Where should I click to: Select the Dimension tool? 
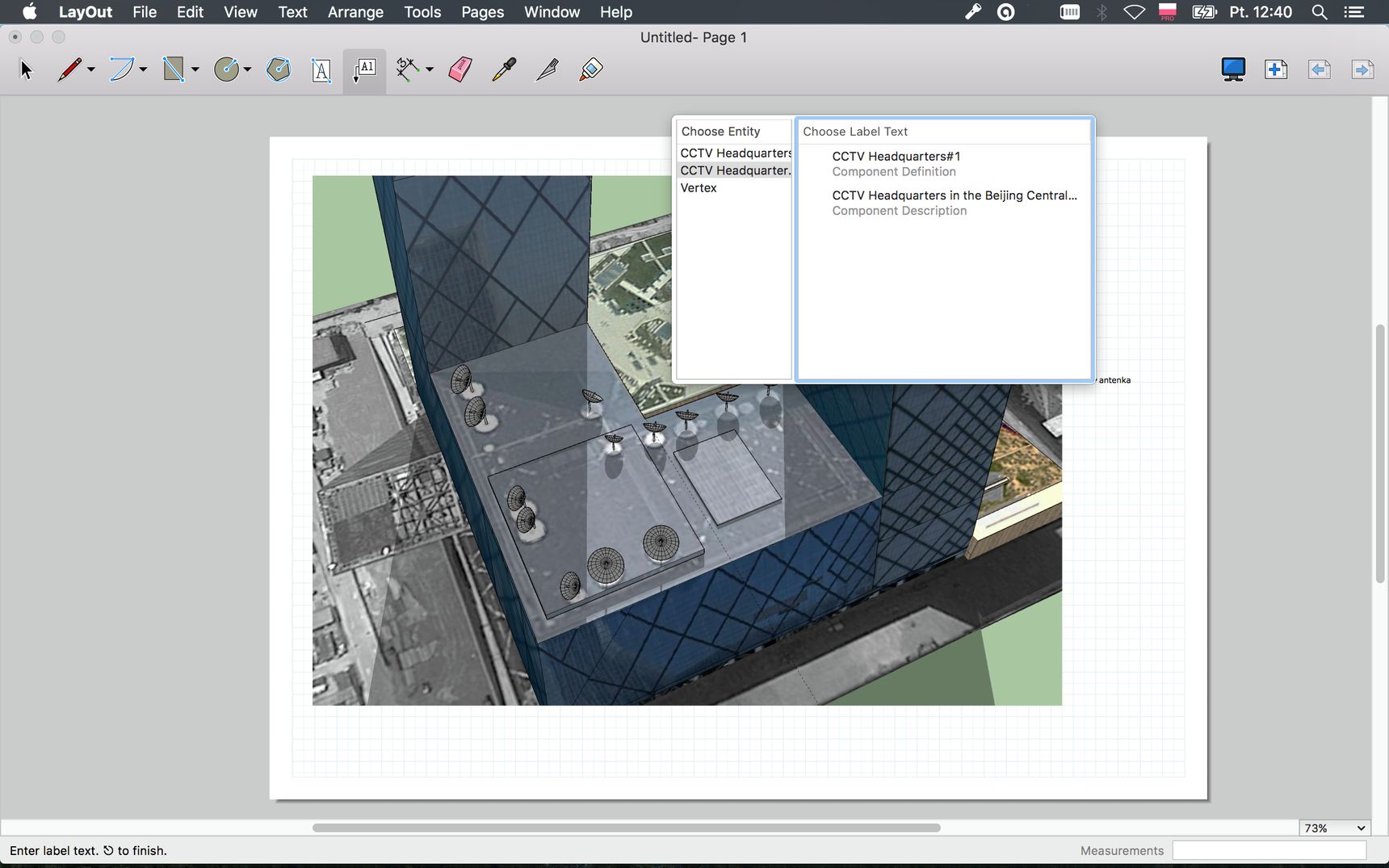pyautogui.click(x=408, y=70)
